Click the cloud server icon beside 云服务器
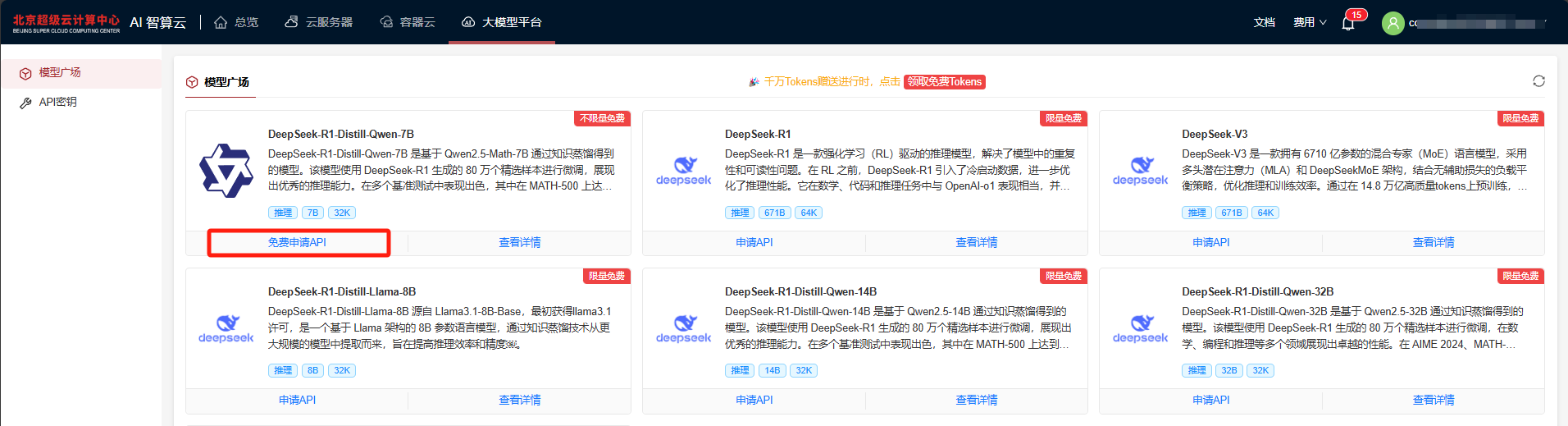This screenshot has height=426, width=1568. [x=291, y=22]
